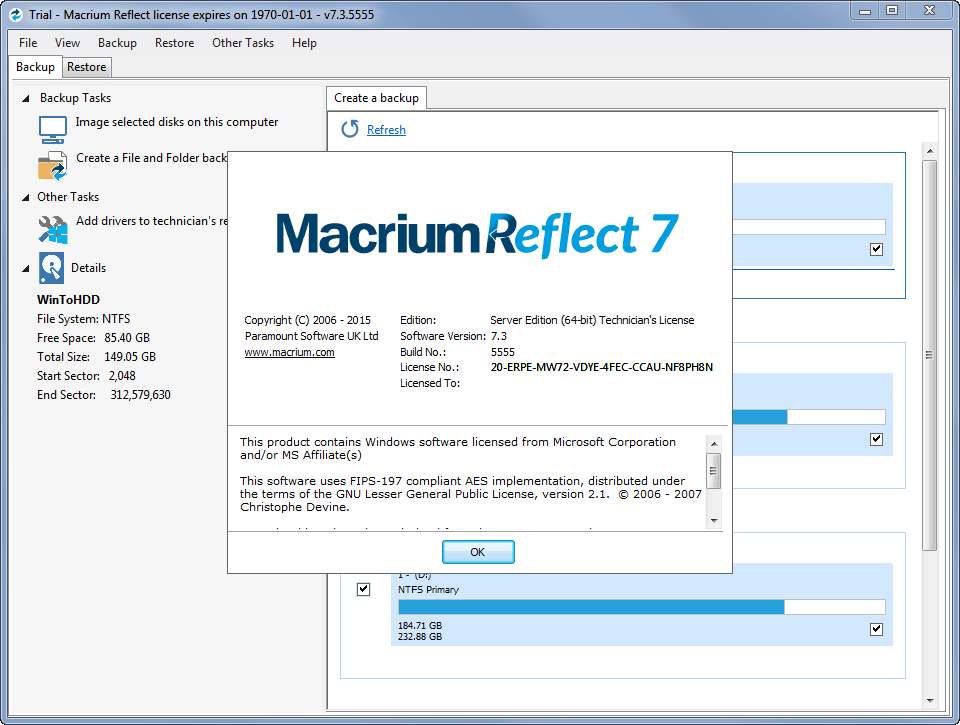The width and height of the screenshot is (960, 725).
Task: Close the Macrium Reflect window
Action: point(929,10)
